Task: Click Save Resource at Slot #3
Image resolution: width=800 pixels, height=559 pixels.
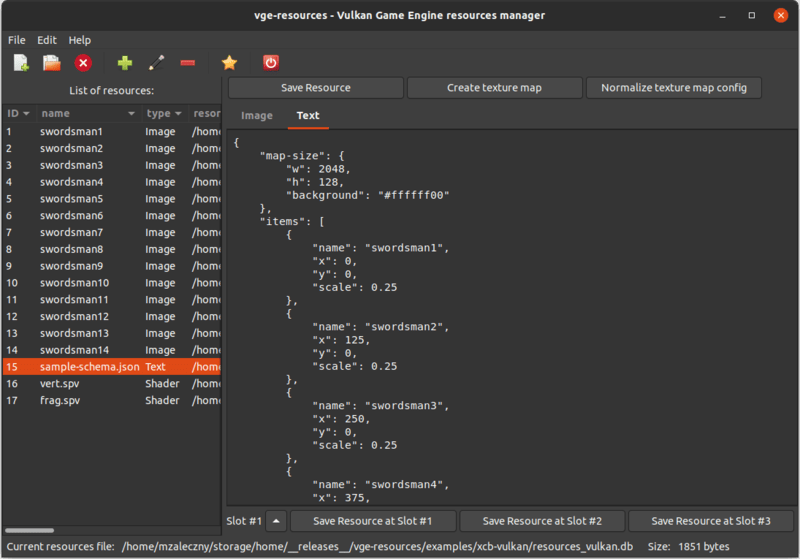Action: tap(711, 521)
